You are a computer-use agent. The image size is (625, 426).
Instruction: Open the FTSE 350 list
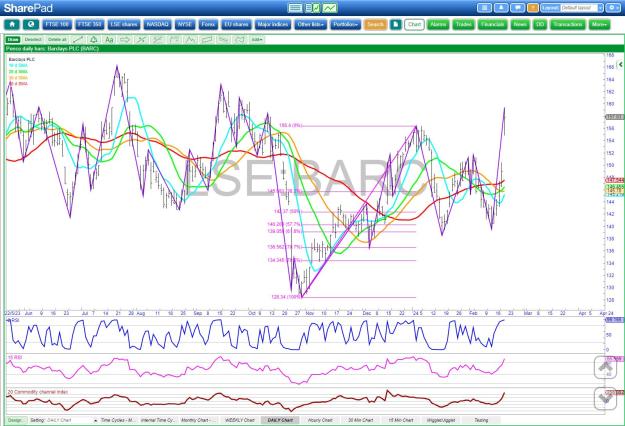(x=90, y=24)
